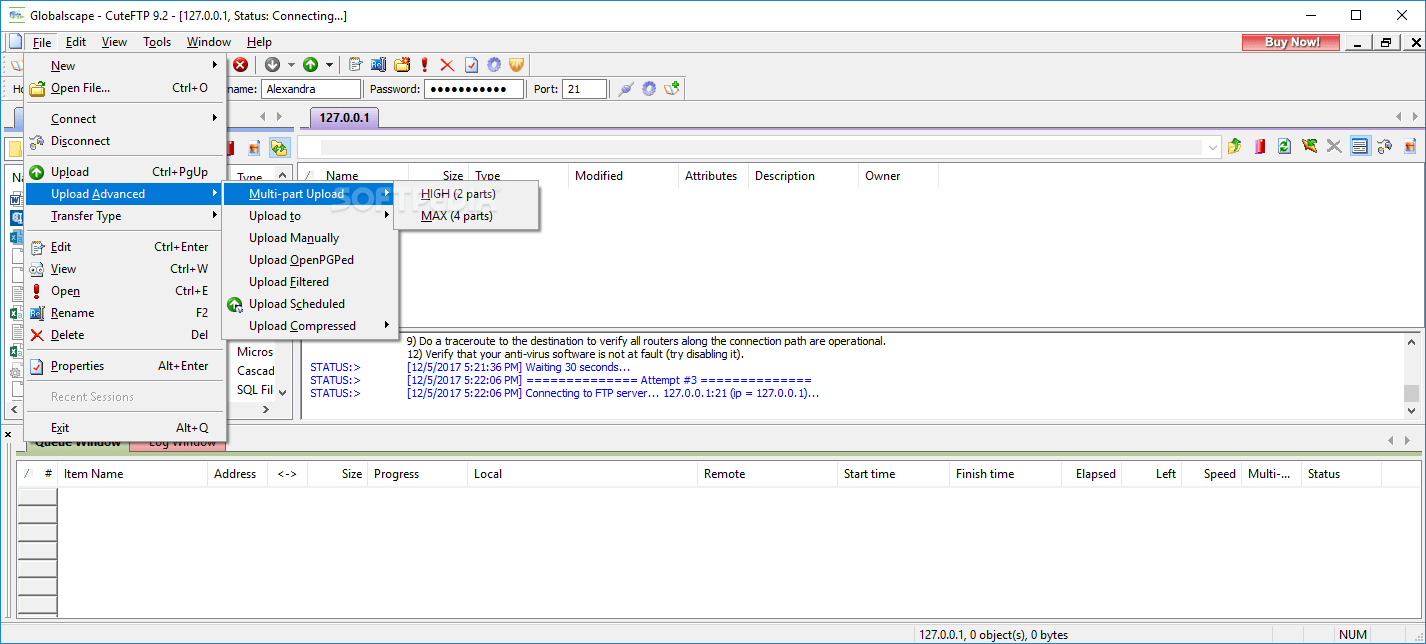Viewport: 1426px width, 644px height.
Task: Click the local pane filter icon
Action: click(254, 148)
